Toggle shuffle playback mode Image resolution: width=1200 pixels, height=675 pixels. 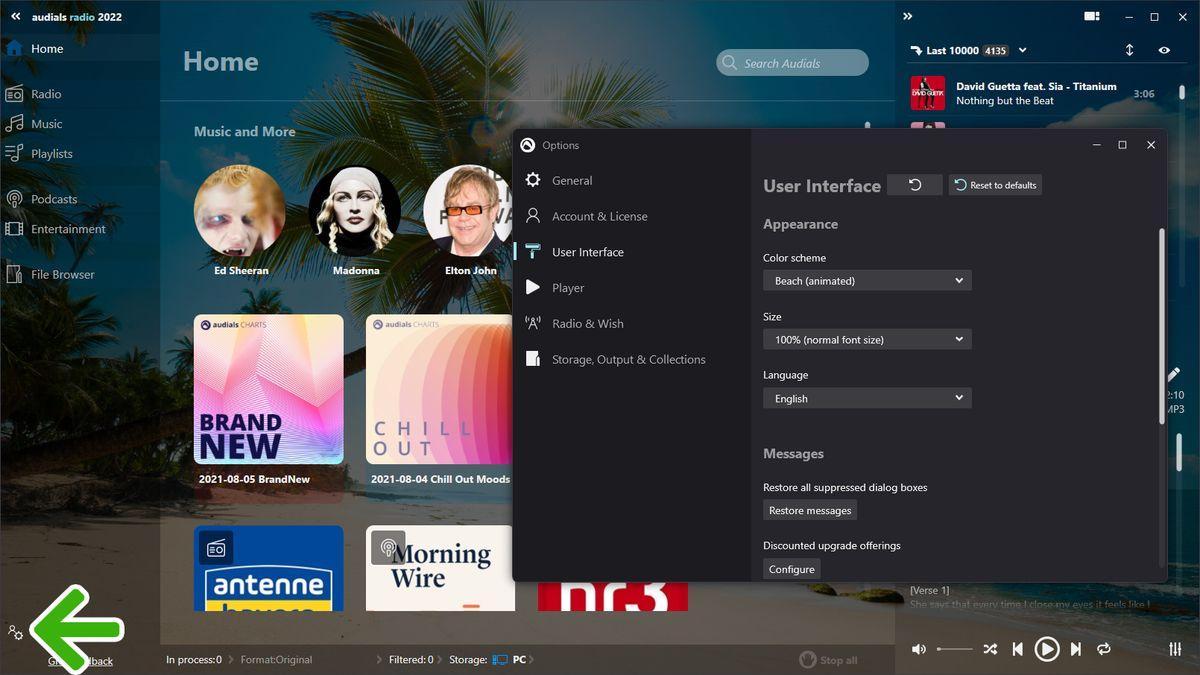point(990,649)
